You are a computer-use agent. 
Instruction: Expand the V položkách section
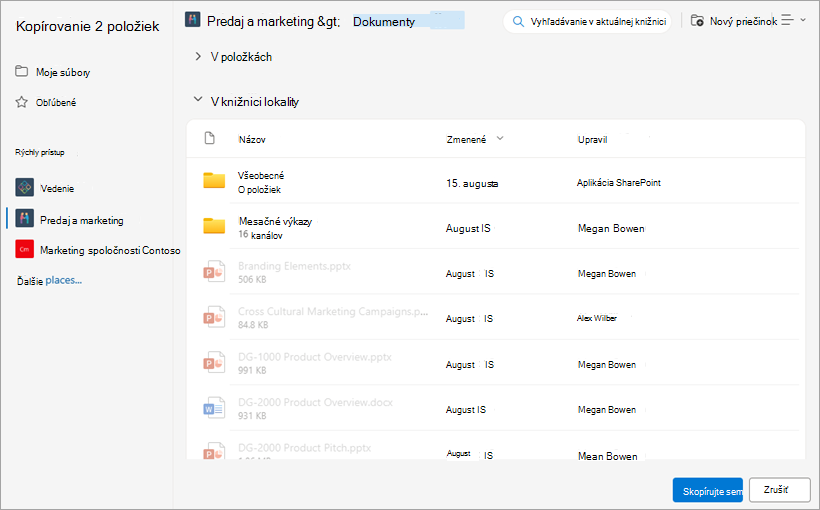(198, 56)
